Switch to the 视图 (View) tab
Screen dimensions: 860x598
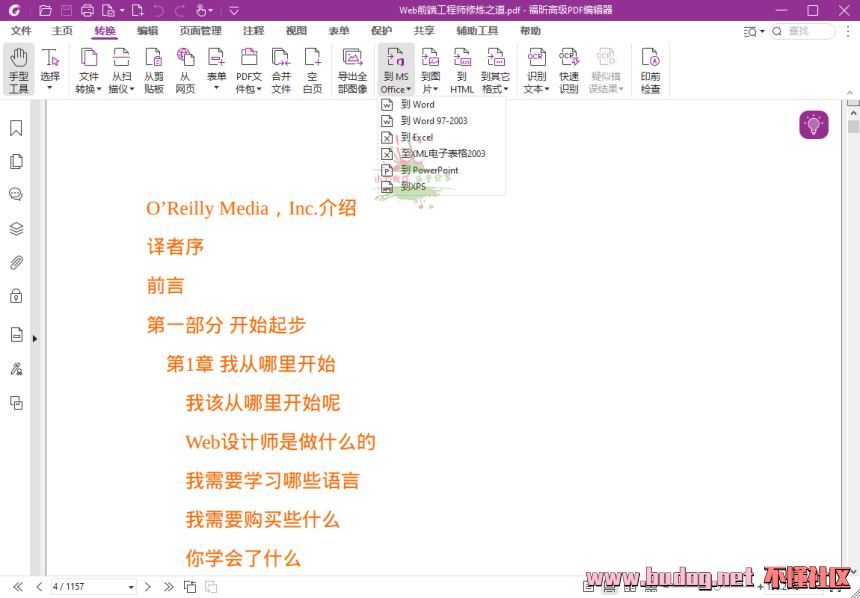[296, 31]
